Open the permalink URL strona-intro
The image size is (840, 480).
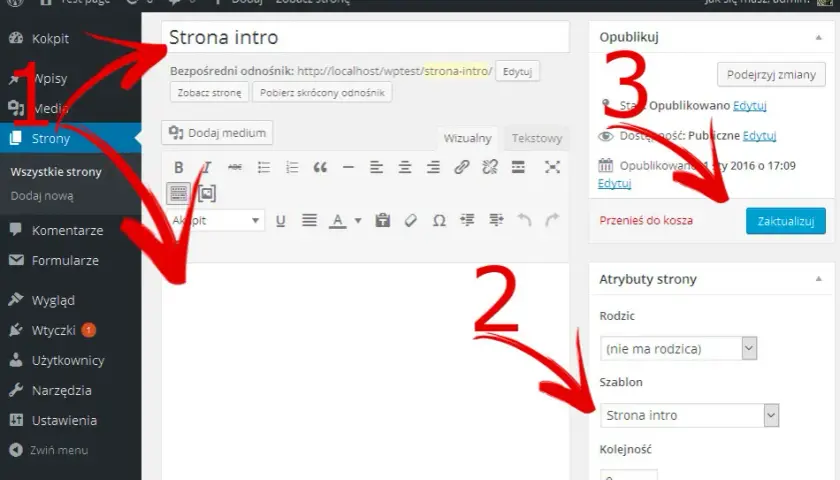394,71
